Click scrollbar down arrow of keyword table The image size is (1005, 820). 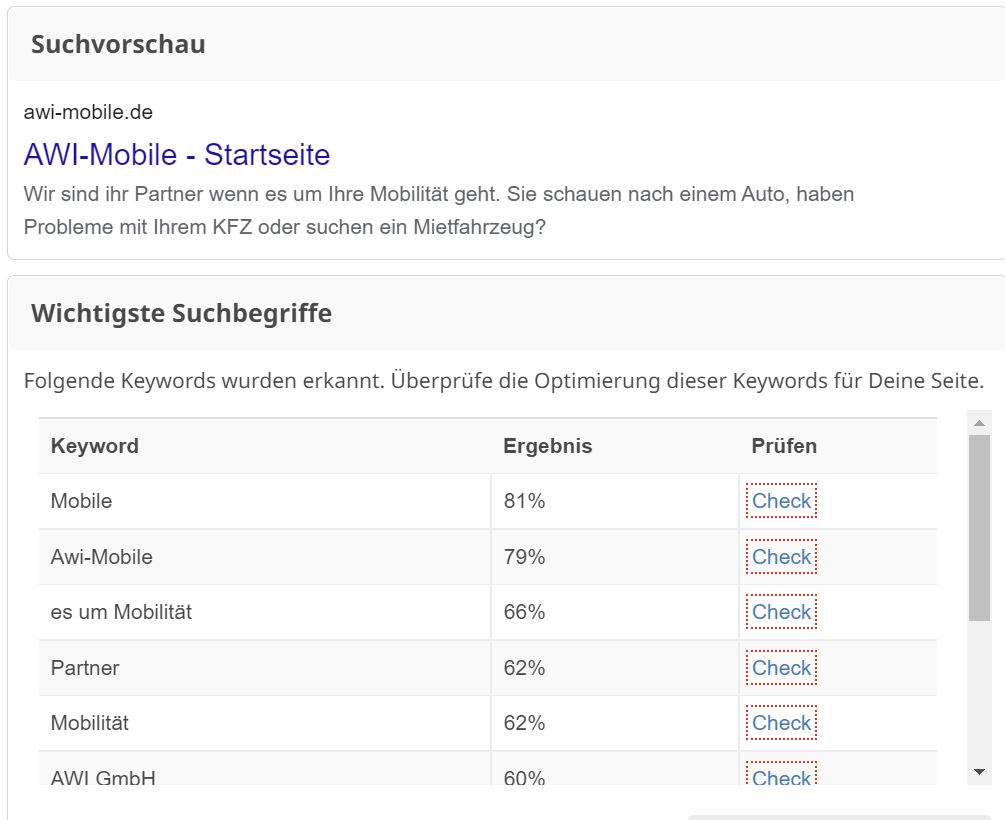979,772
